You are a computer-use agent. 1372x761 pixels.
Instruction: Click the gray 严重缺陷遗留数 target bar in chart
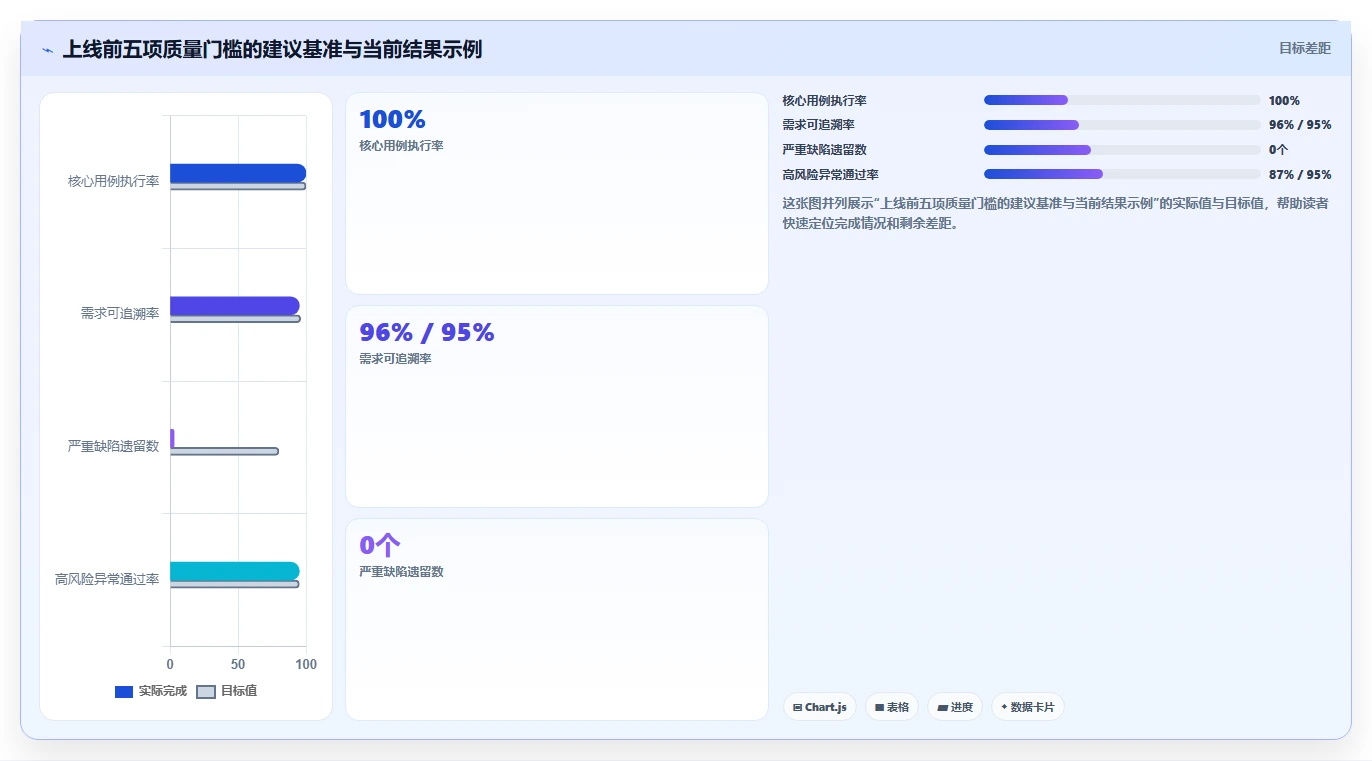point(224,452)
